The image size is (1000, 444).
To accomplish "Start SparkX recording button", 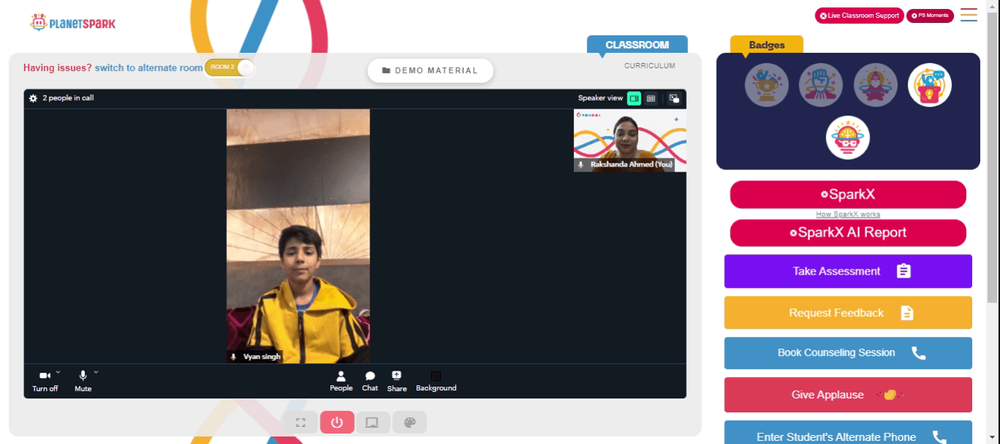I will 848,195.
